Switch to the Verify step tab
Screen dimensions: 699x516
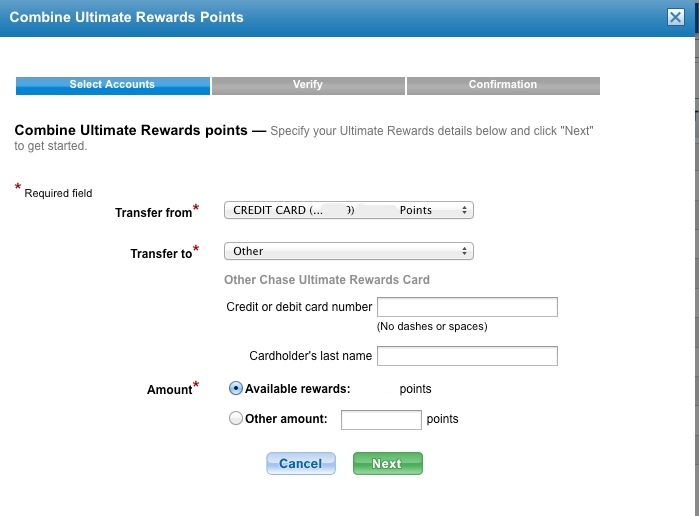coord(308,85)
